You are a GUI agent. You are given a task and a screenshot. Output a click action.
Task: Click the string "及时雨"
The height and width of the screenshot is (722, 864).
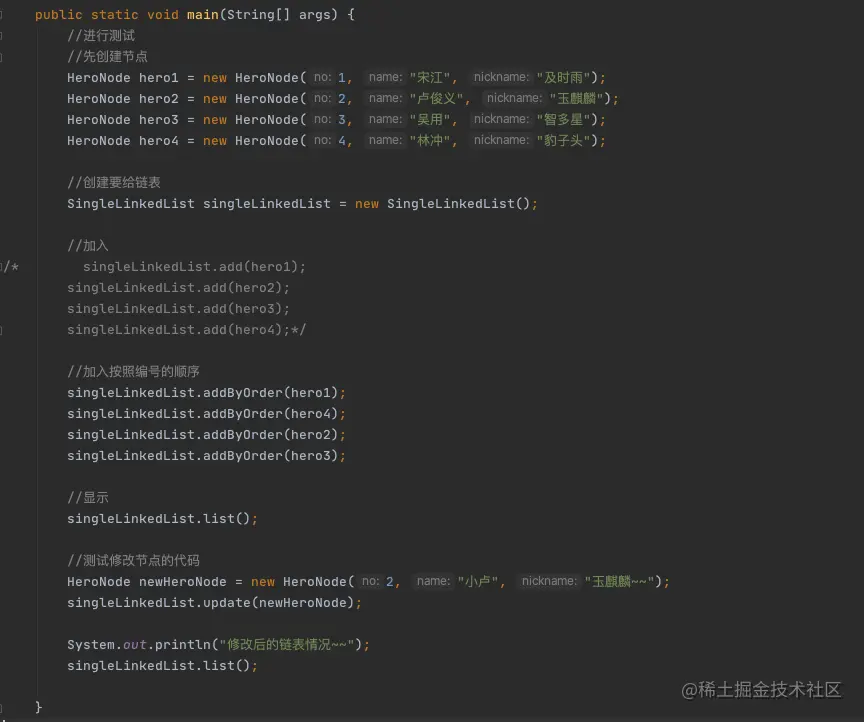564,78
